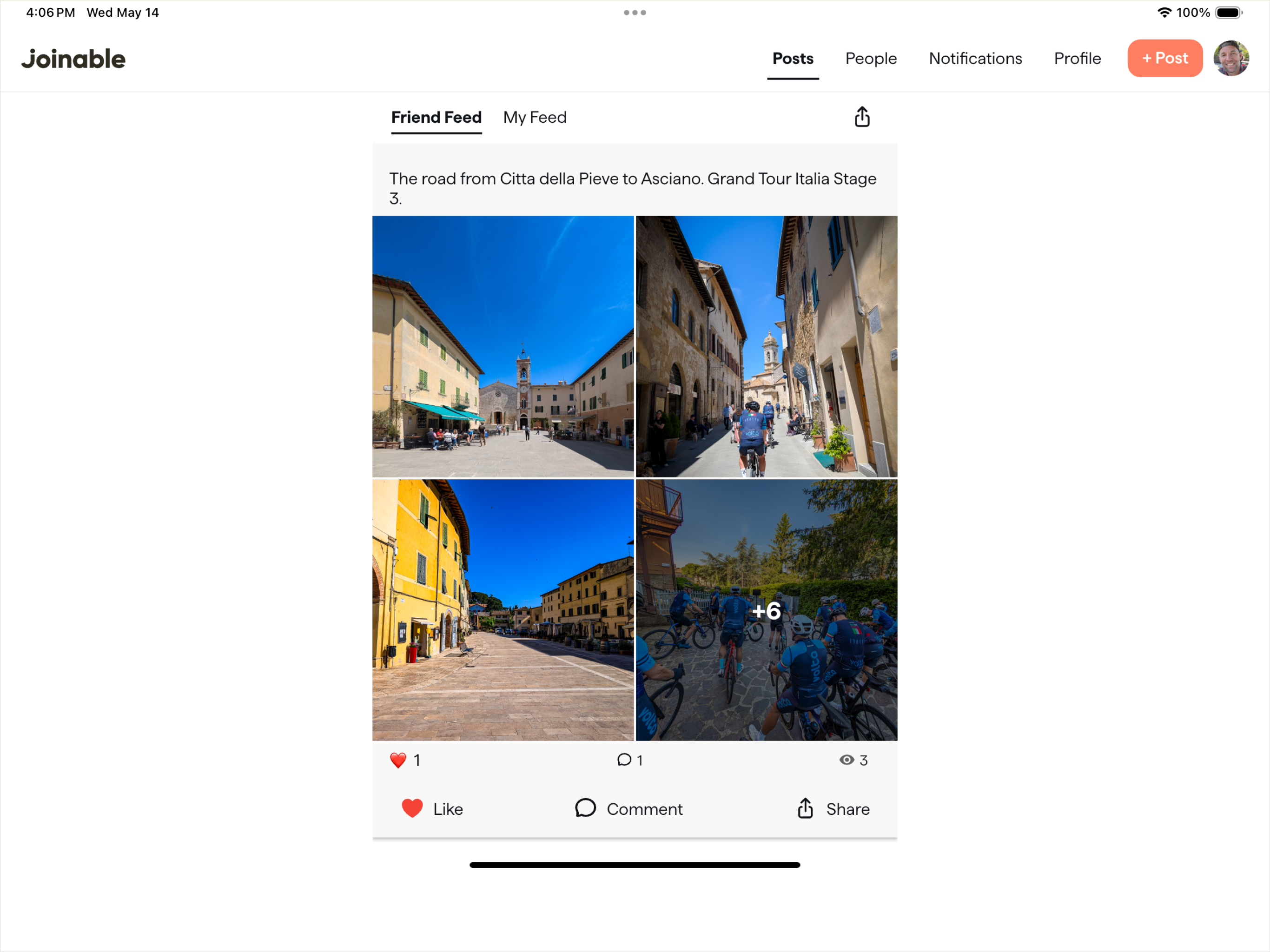The image size is (1270, 952).
Task: Open the yellow building square photo
Action: click(x=503, y=610)
